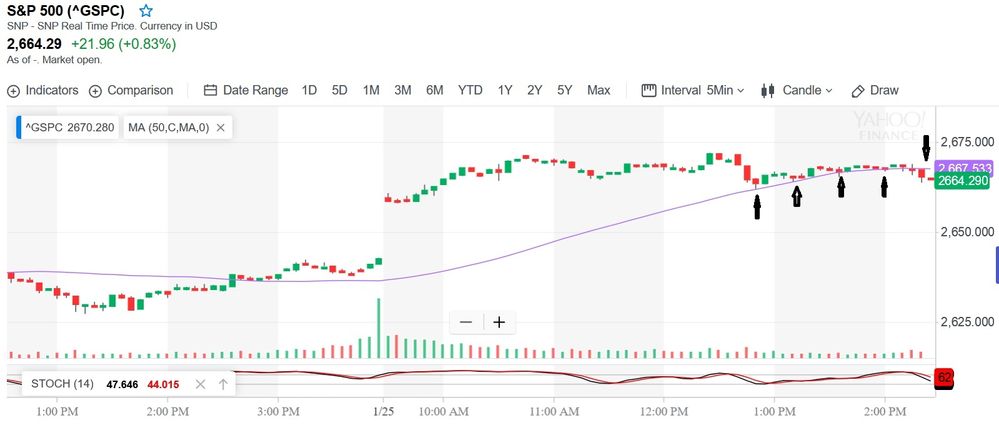Remove the MA (50,C,MA,0) indicator
Image resolution: width=999 pixels, height=427 pixels.
[x=220, y=128]
